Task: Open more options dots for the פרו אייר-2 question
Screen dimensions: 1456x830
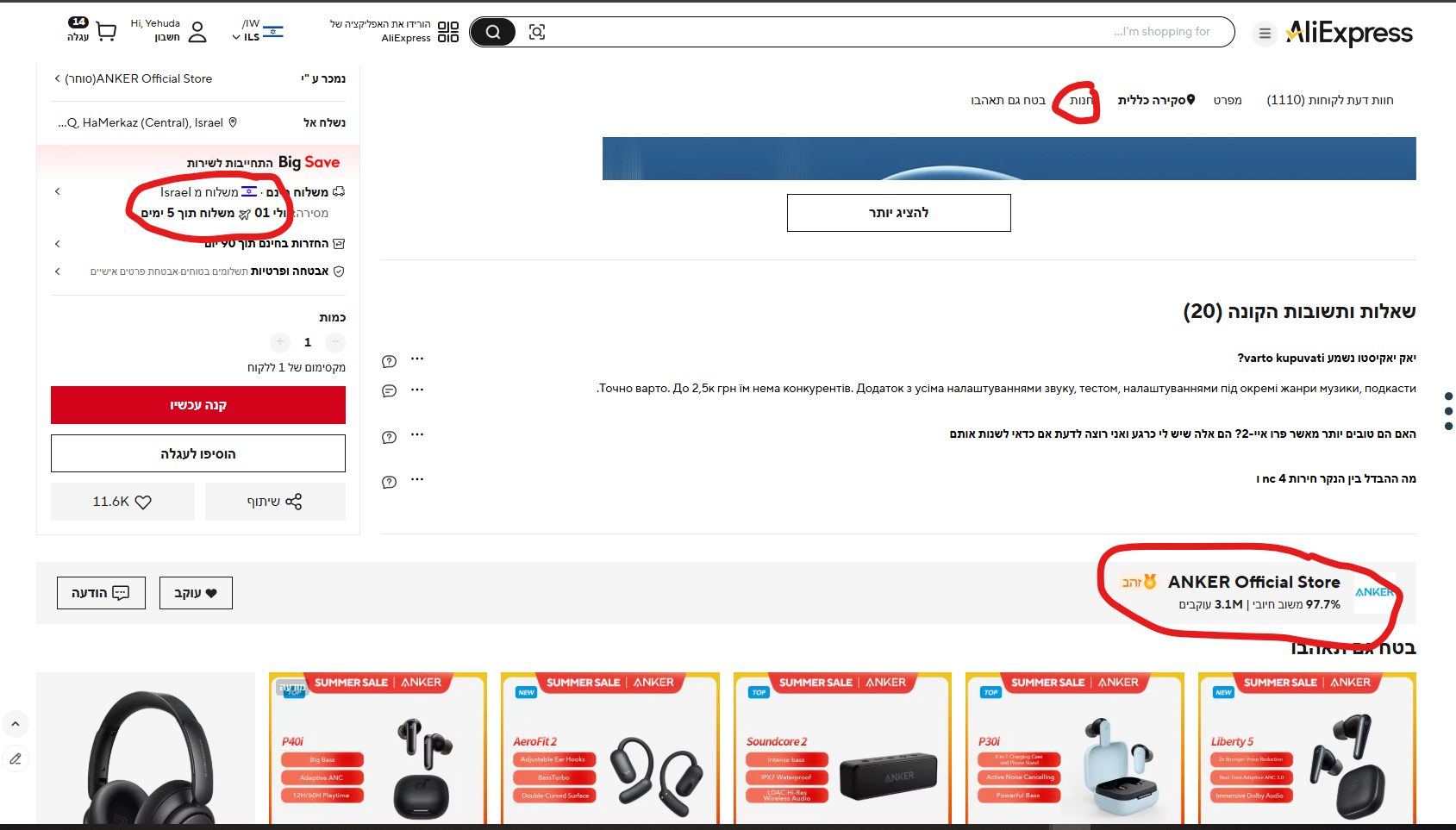Action: pyautogui.click(x=417, y=434)
